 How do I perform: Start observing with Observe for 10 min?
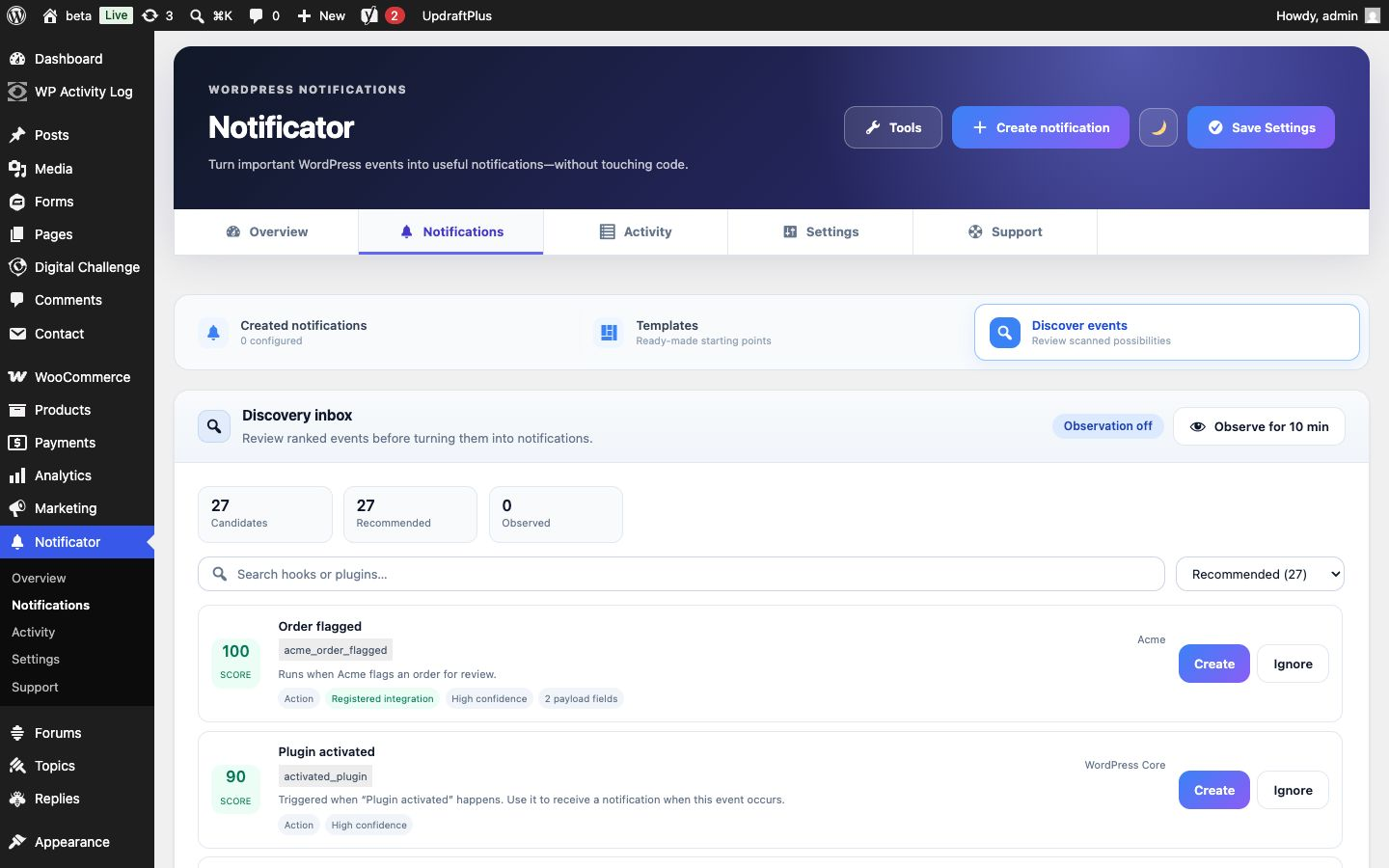pos(1259,426)
